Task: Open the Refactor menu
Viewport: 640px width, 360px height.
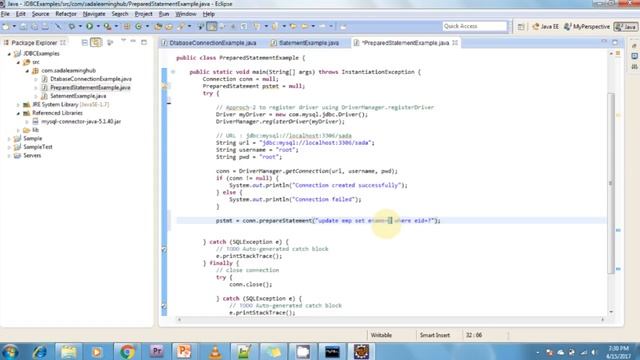Action: point(66,14)
